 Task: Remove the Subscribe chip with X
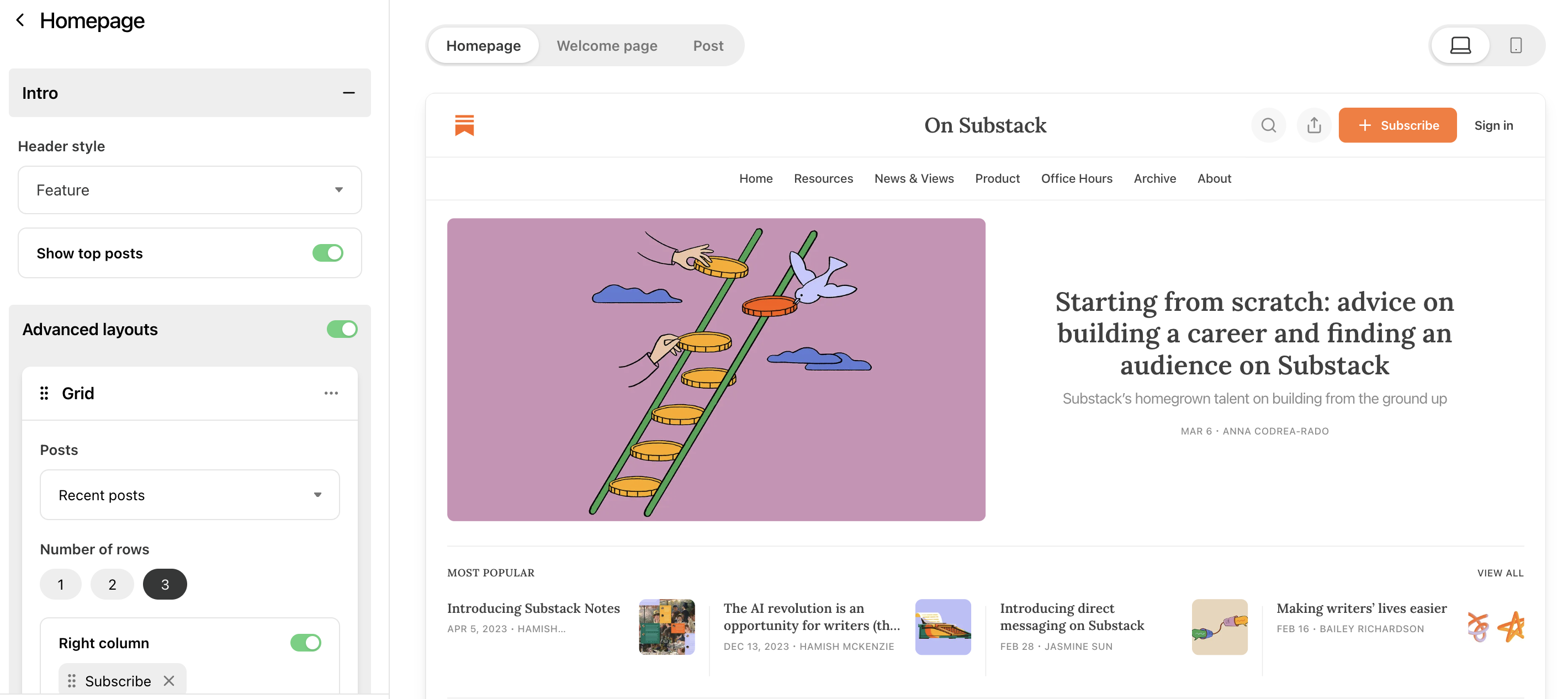pos(168,680)
